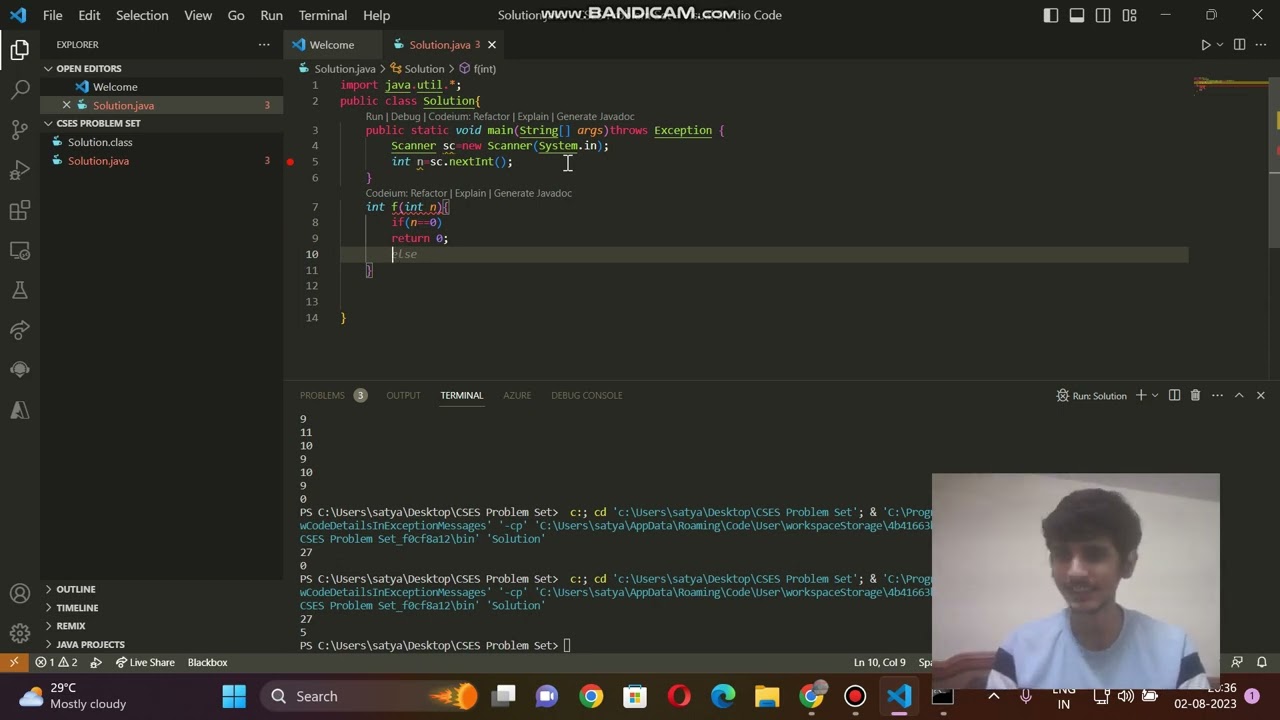Viewport: 1280px width, 720px height.
Task: Toggle bottom Panel visibility
Action: [1077, 15]
